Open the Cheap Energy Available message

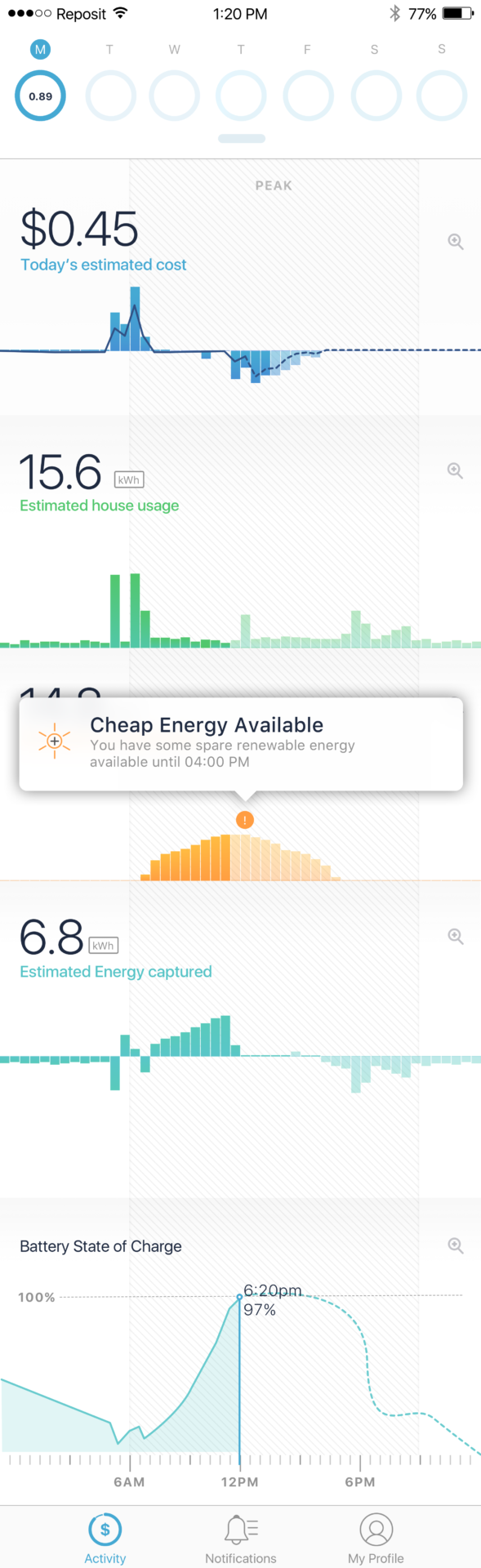click(241, 743)
